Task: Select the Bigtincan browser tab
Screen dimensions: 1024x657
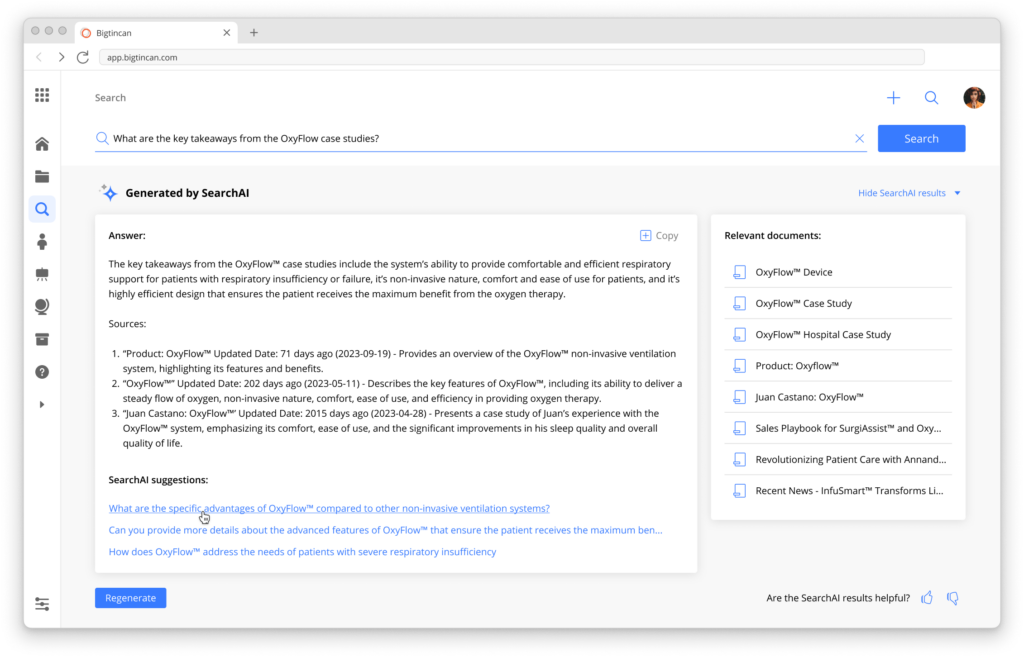Action: (157, 33)
